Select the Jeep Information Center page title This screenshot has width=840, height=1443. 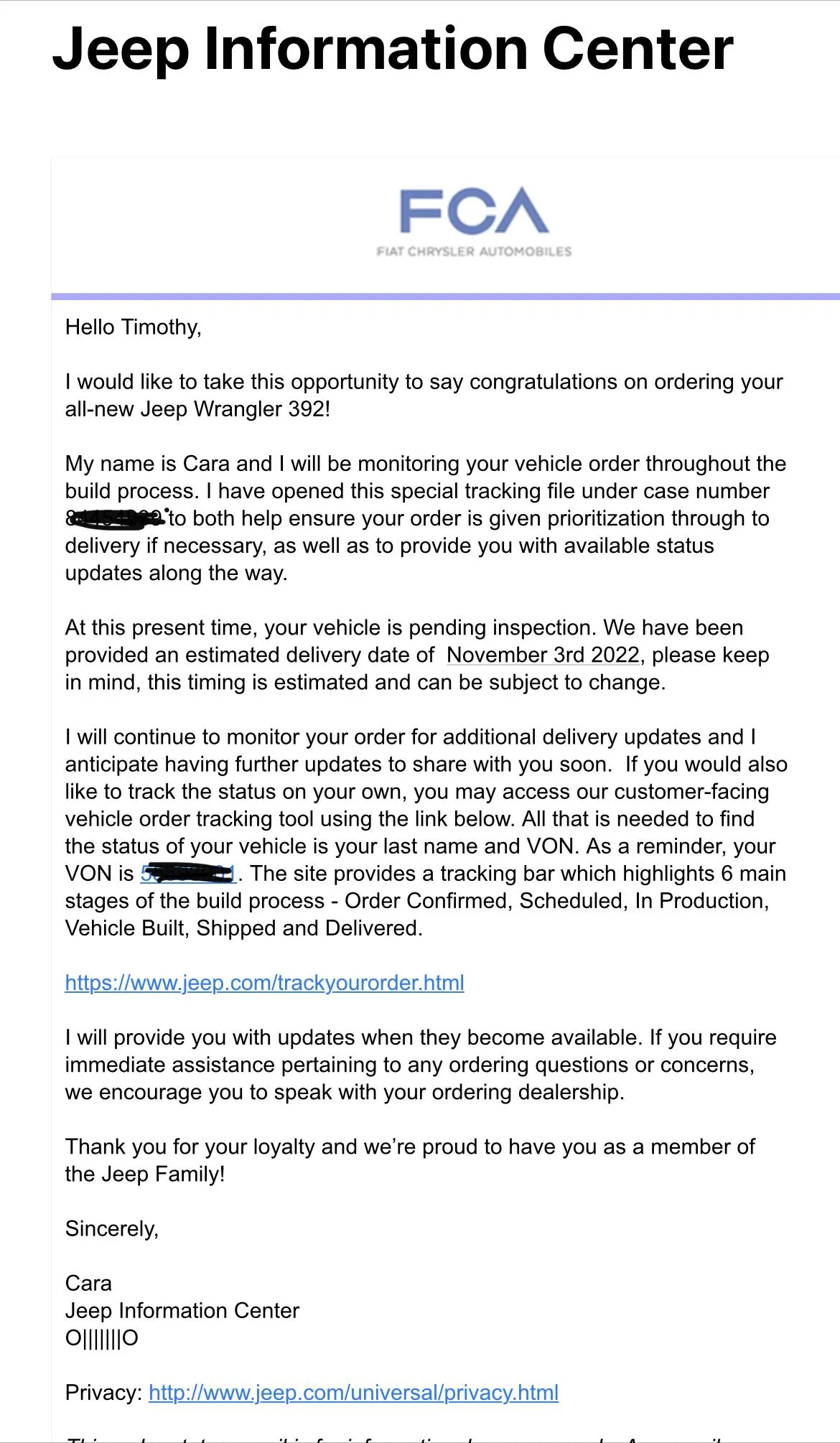tap(393, 49)
